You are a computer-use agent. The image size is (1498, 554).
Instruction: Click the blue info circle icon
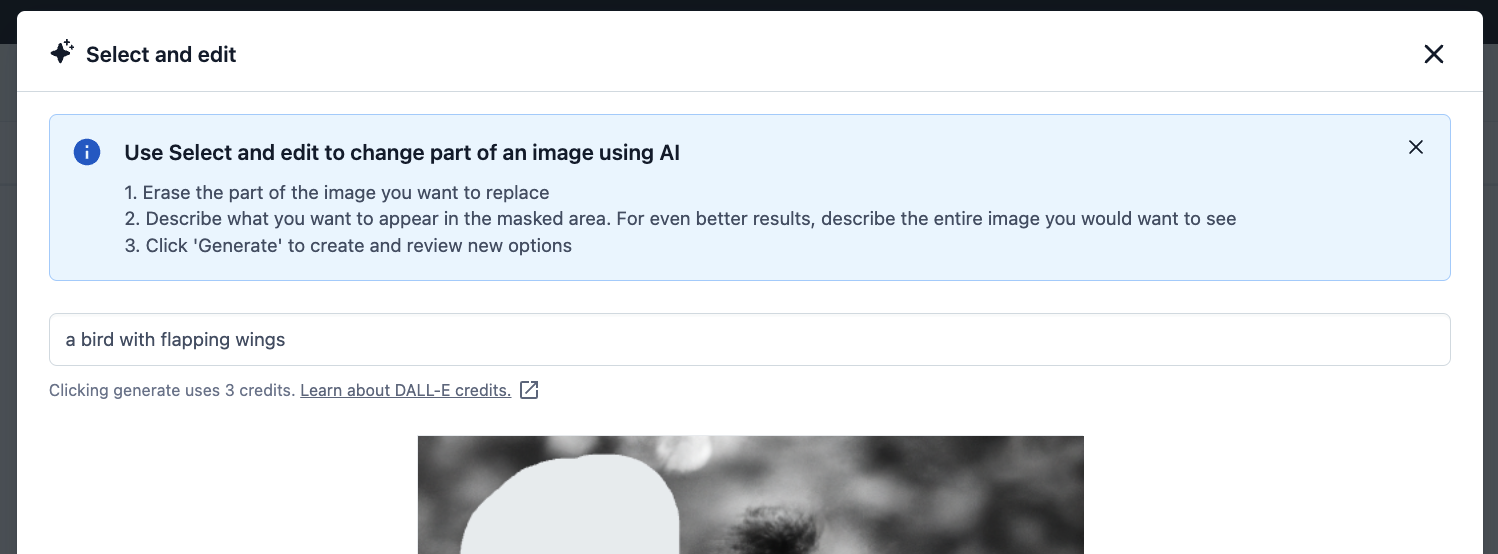point(87,152)
